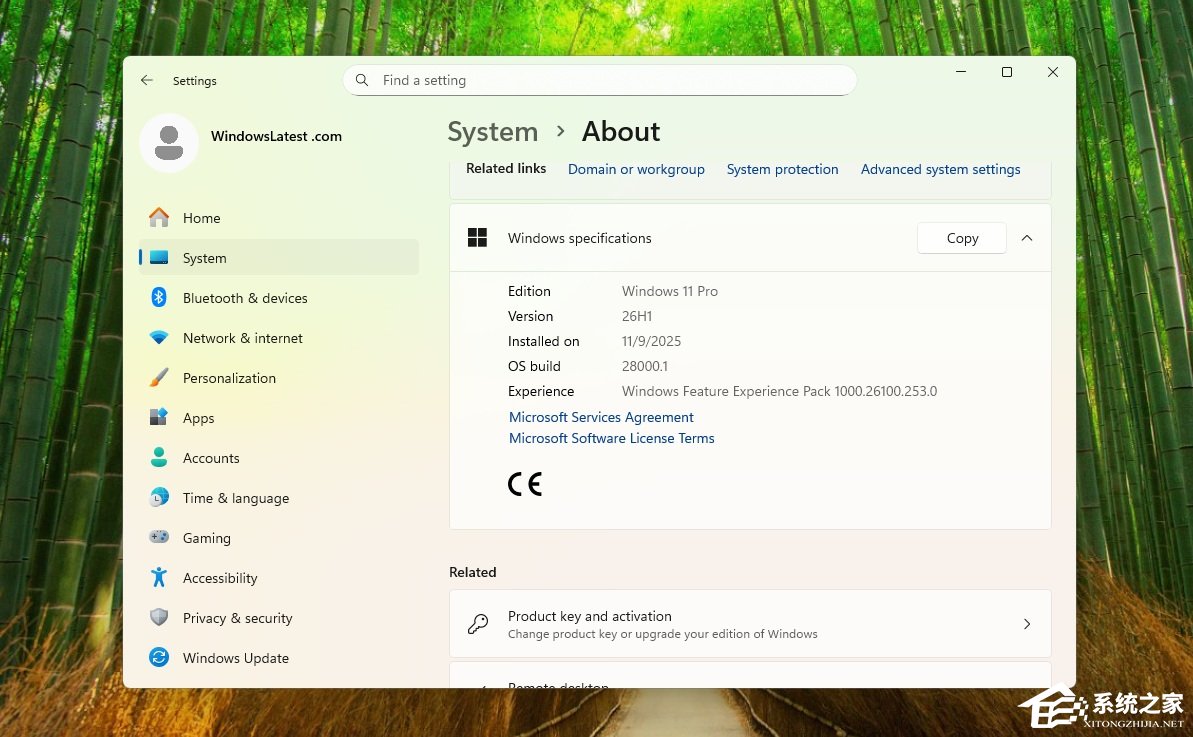This screenshot has width=1193, height=737.
Task: Click the WindowsLatest .com account name
Action: [x=276, y=136]
